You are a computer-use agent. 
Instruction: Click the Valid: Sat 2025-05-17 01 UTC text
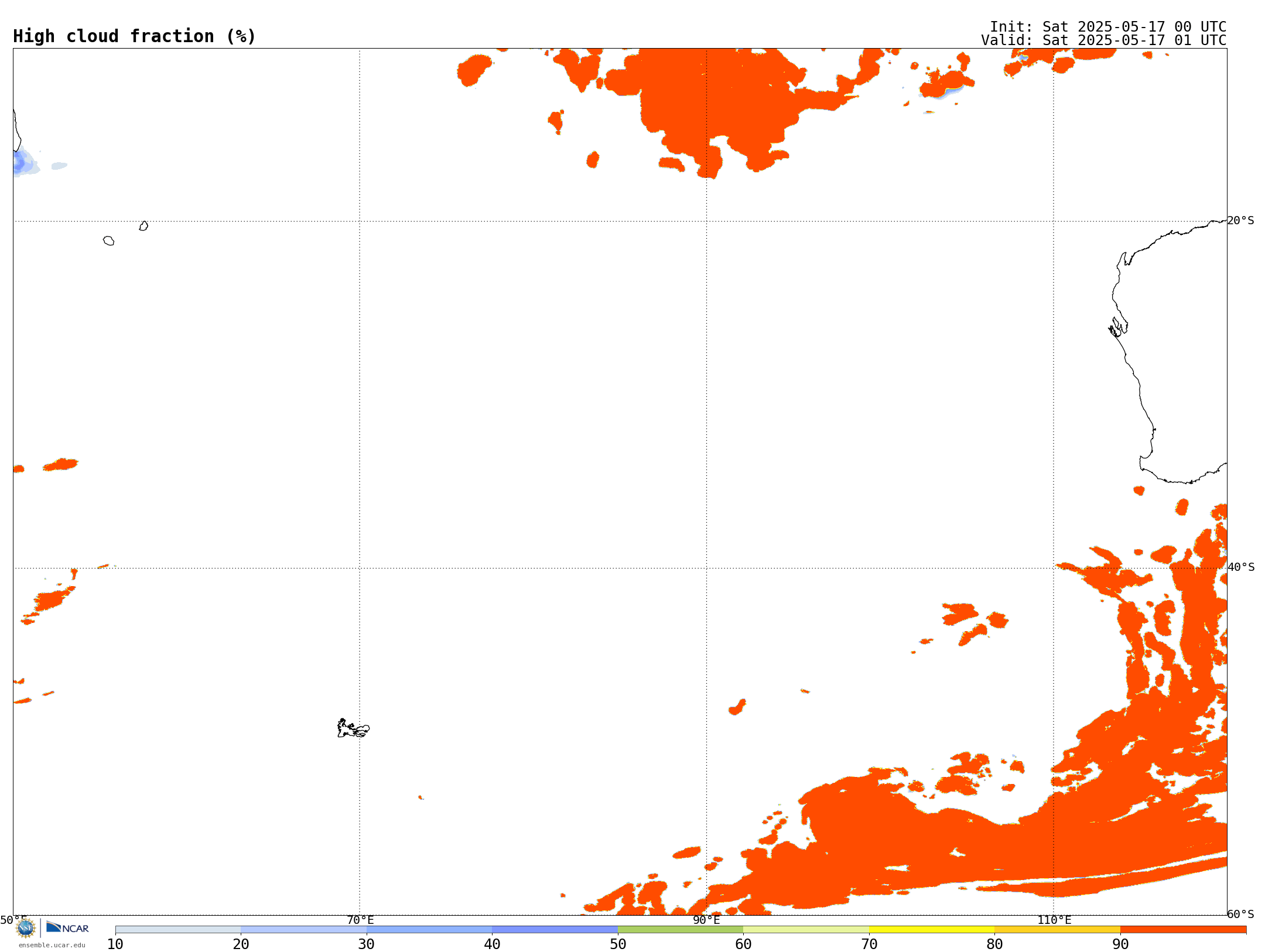(x=1104, y=40)
